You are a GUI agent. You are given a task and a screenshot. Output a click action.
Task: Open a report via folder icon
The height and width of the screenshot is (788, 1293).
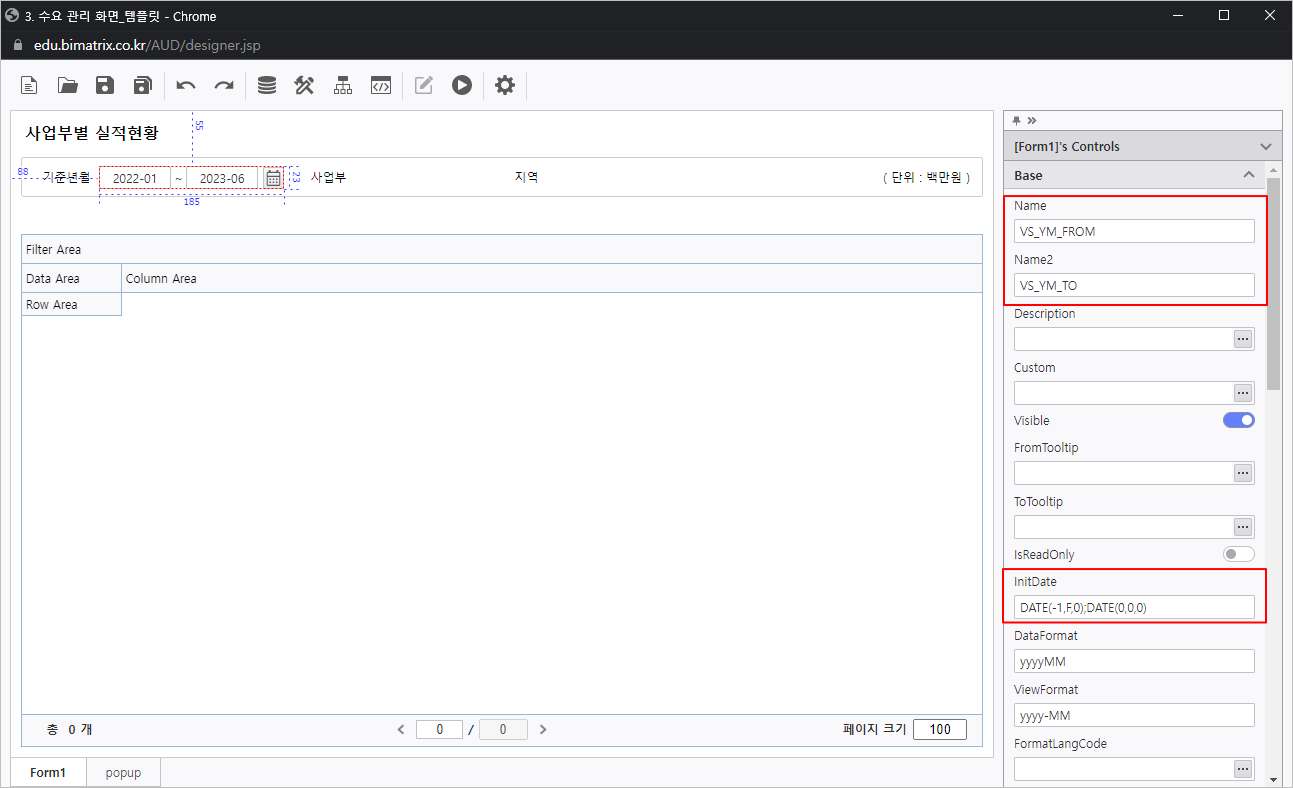pos(67,86)
